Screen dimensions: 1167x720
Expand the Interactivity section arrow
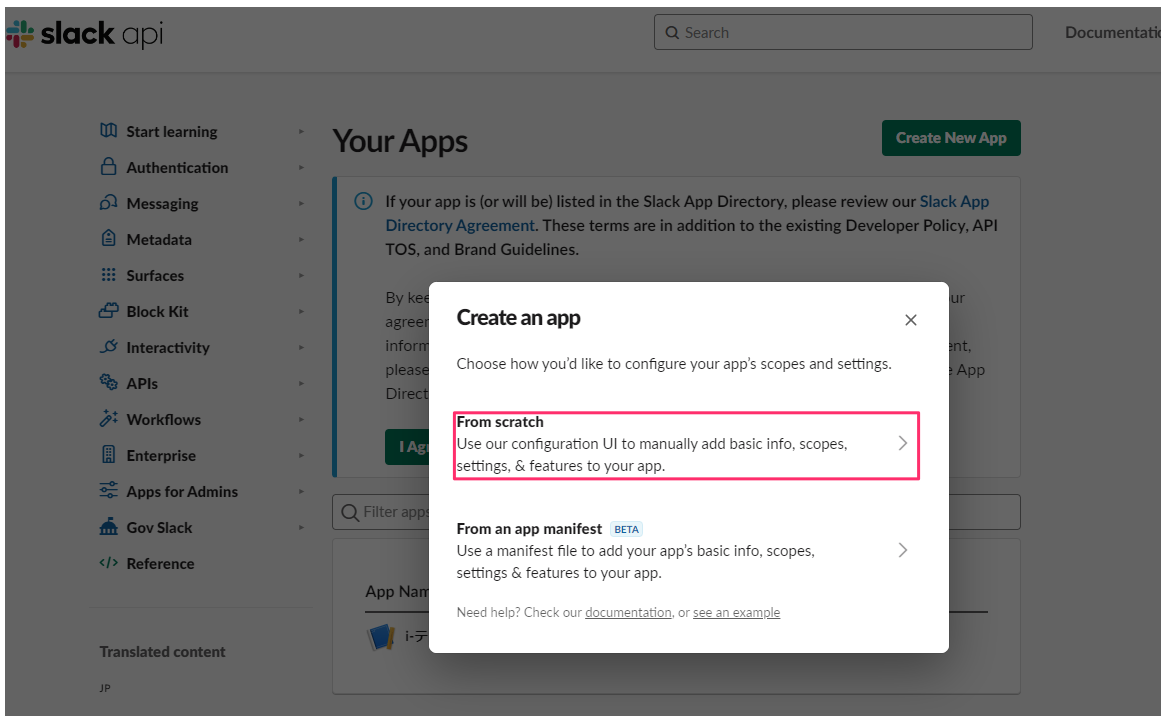click(x=301, y=348)
